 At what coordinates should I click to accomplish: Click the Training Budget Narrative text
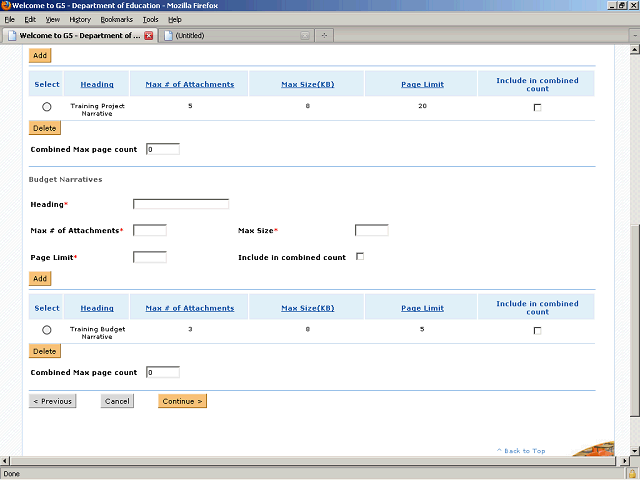point(97,333)
